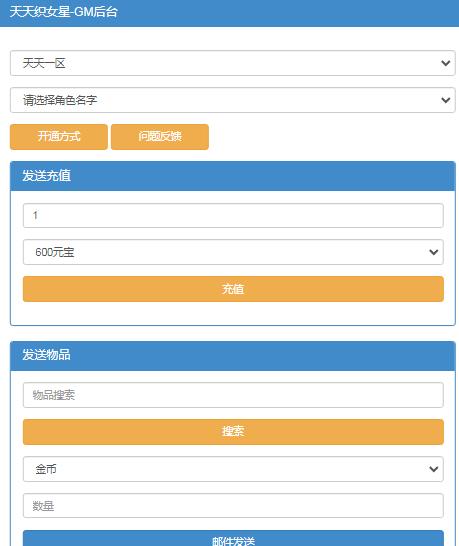The image size is (459, 546).
Task: Click the chevron arrow on 天天一区 selector
Action: pyautogui.click(x=445, y=63)
